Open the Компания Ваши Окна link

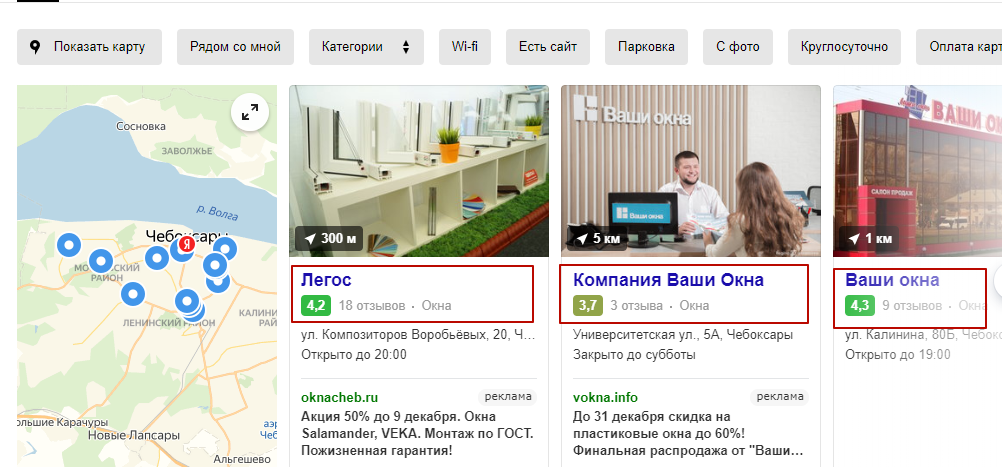[668, 280]
